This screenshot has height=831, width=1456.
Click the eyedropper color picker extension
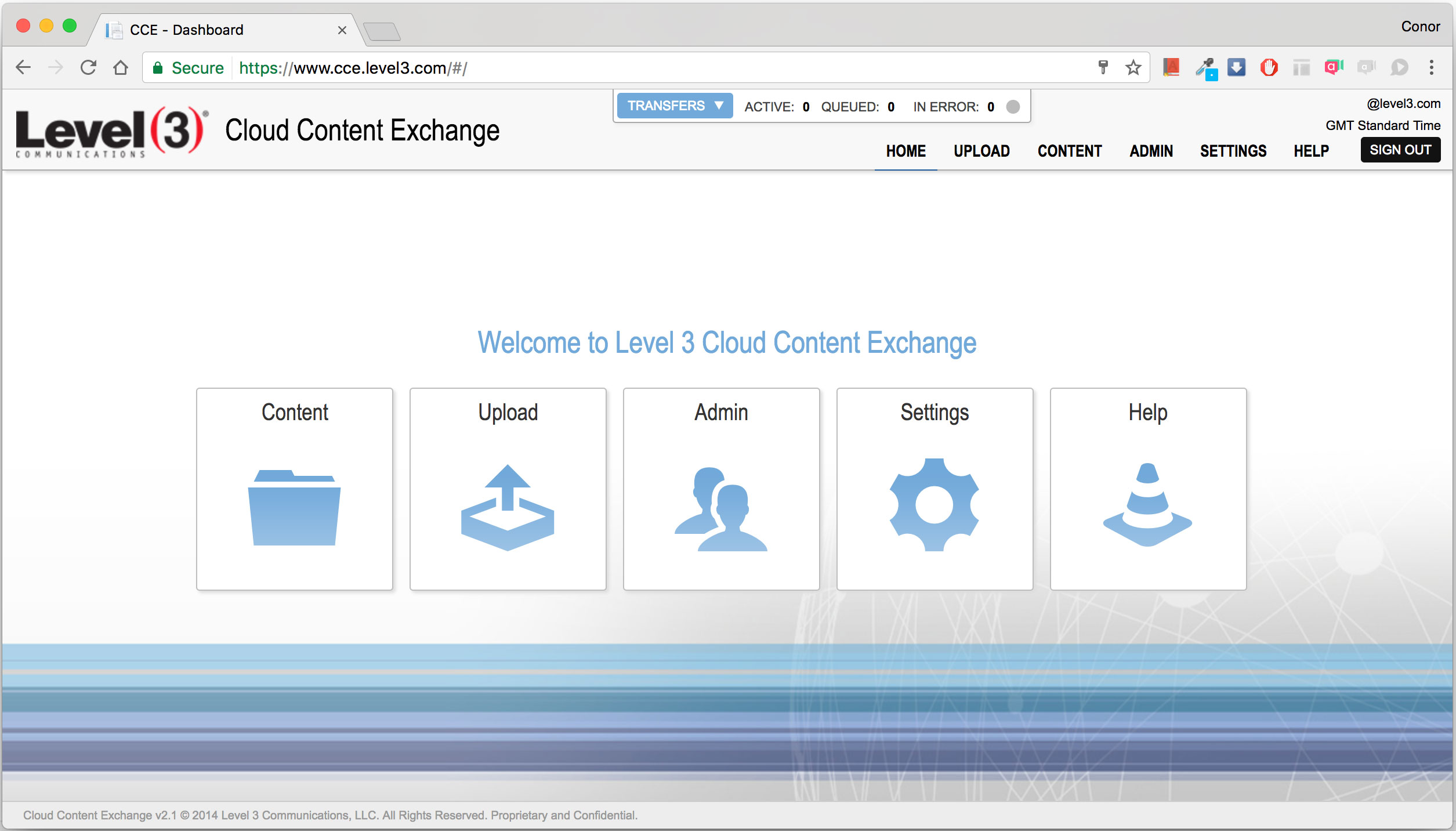(1205, 68)
